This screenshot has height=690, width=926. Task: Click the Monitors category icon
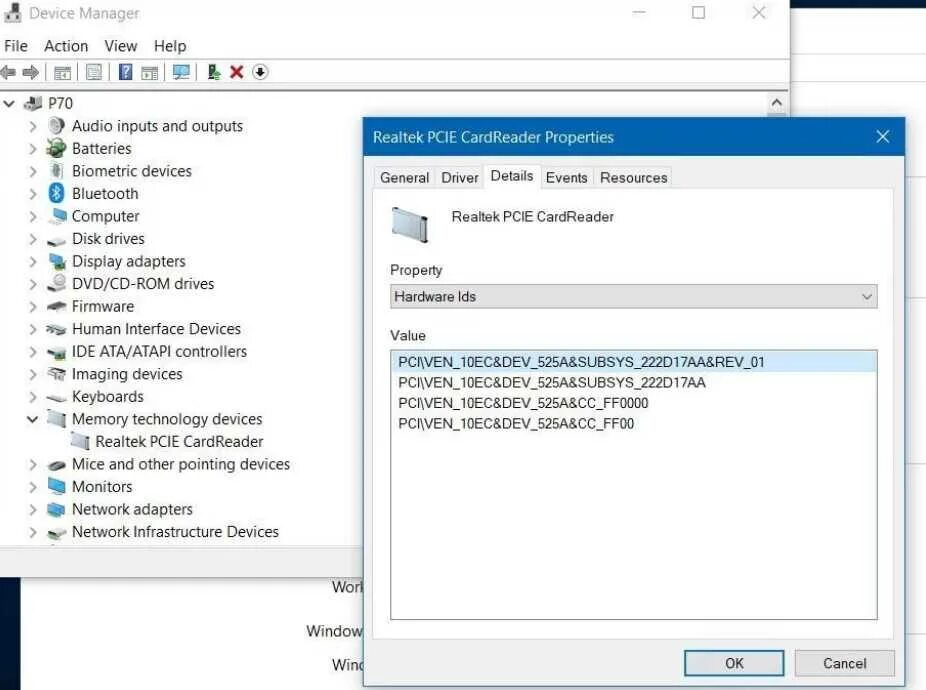(x=57, y=486)
